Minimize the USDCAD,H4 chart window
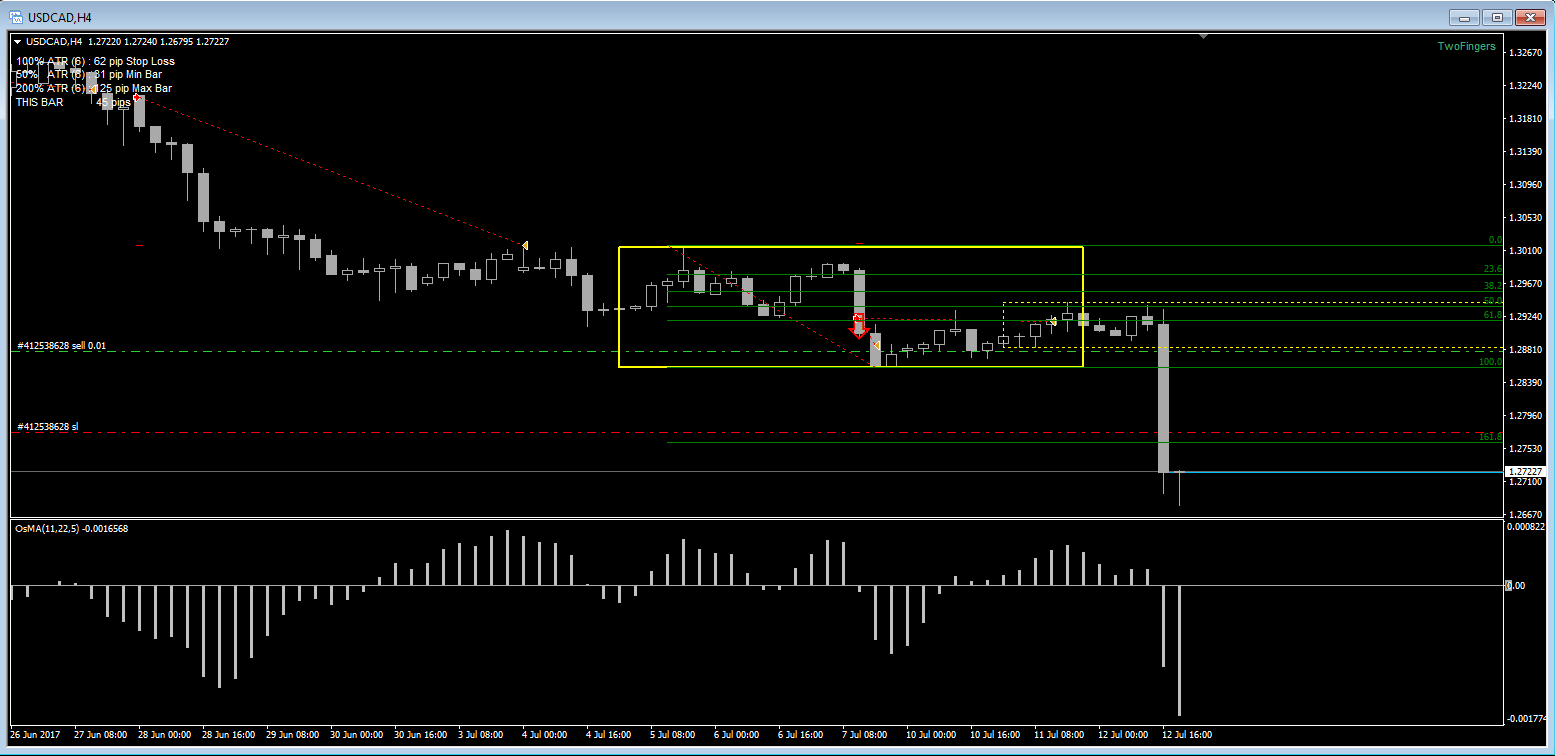 (x=1463, y=17)
